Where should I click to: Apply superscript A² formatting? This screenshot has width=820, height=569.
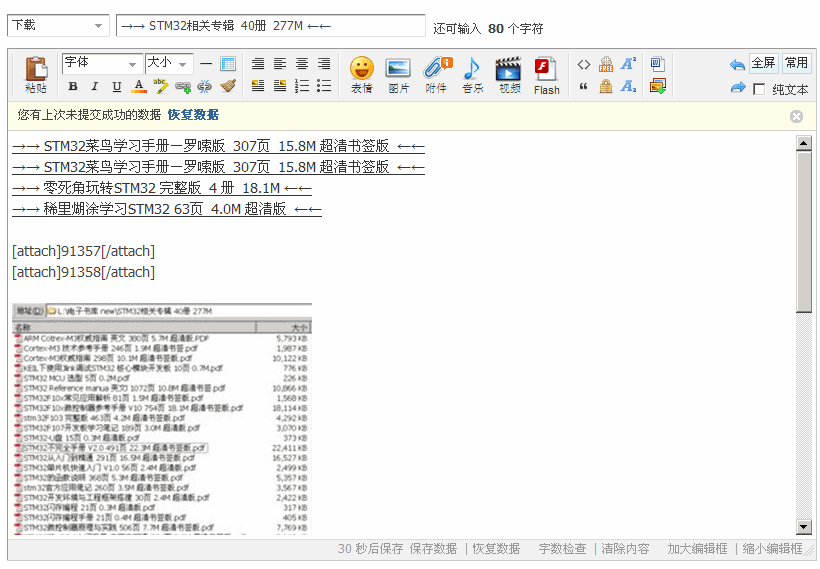coord(628,64)
